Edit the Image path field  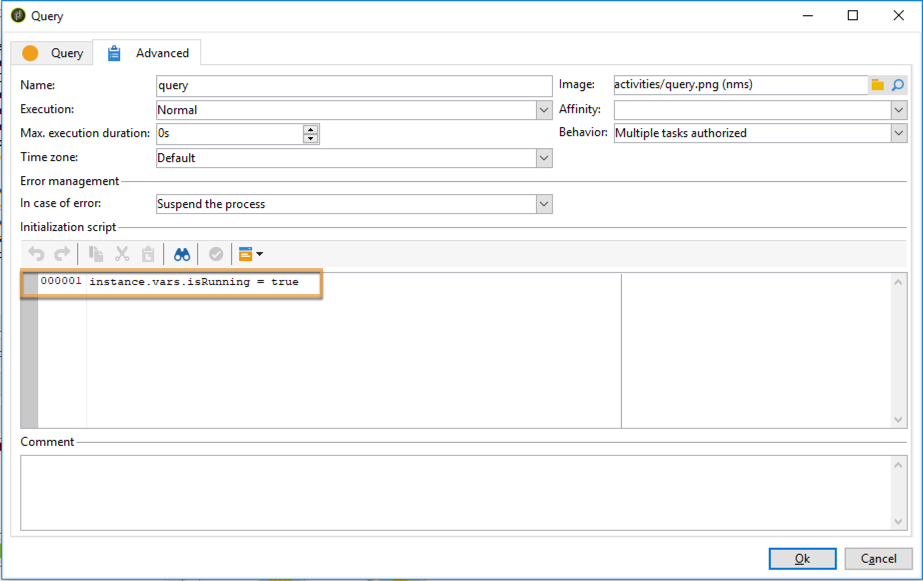tap(741, 85)
